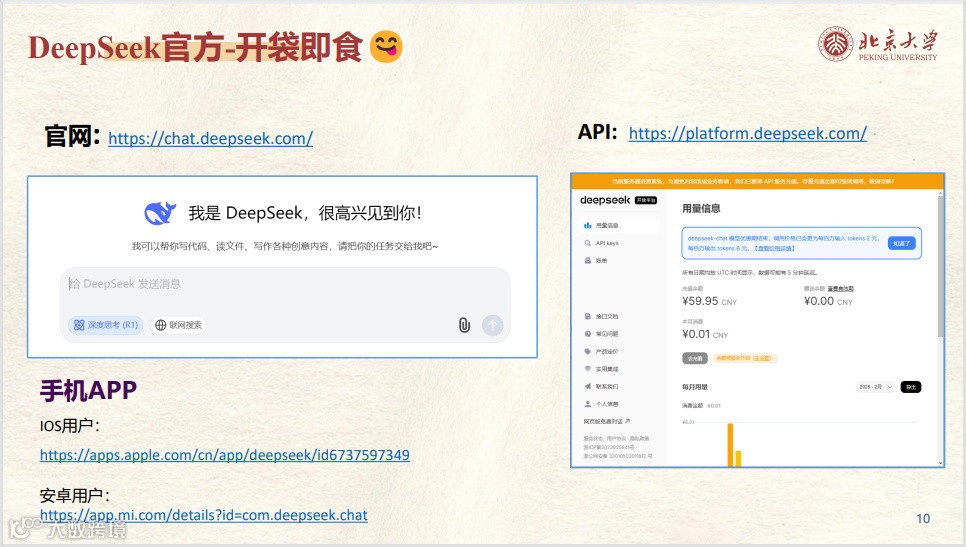This screenshot has width=966, height=547.
Task: Open the 个人信息 person icon in sidebar
Action: [588, 404]
